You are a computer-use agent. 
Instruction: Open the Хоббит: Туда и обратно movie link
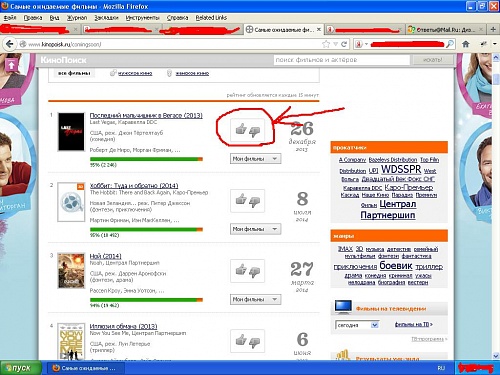134,186
